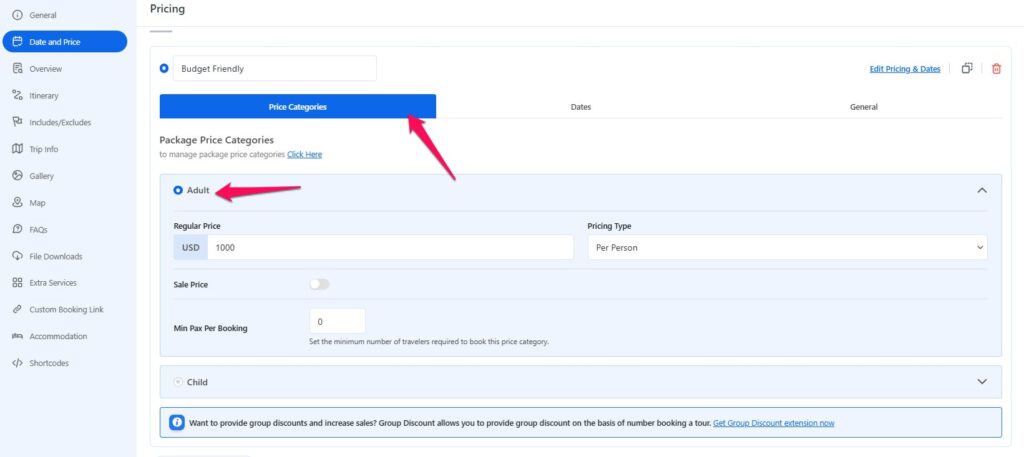Click the duplicate package icon

[x=967, y=69]
